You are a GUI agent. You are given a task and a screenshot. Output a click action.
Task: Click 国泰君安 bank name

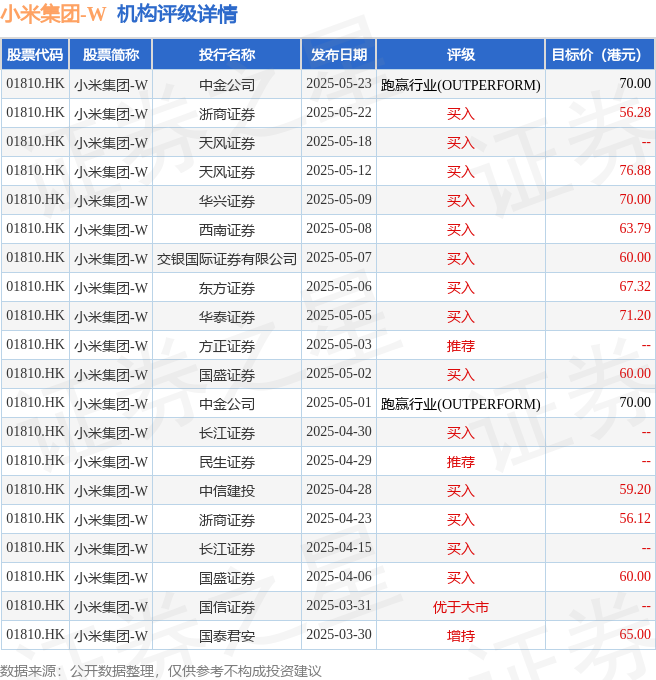tap(227, 636)
